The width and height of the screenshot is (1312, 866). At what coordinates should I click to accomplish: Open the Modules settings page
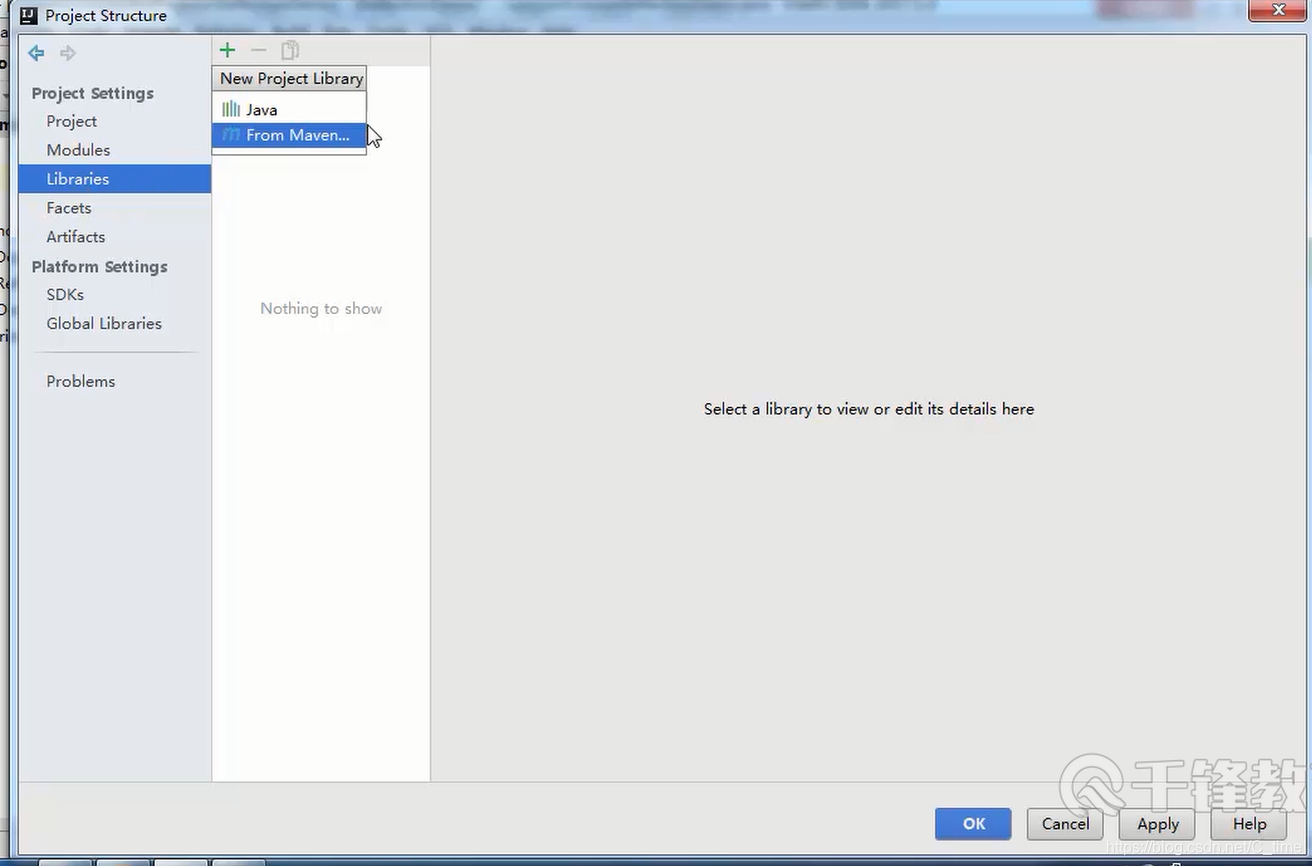pos(78,150)
